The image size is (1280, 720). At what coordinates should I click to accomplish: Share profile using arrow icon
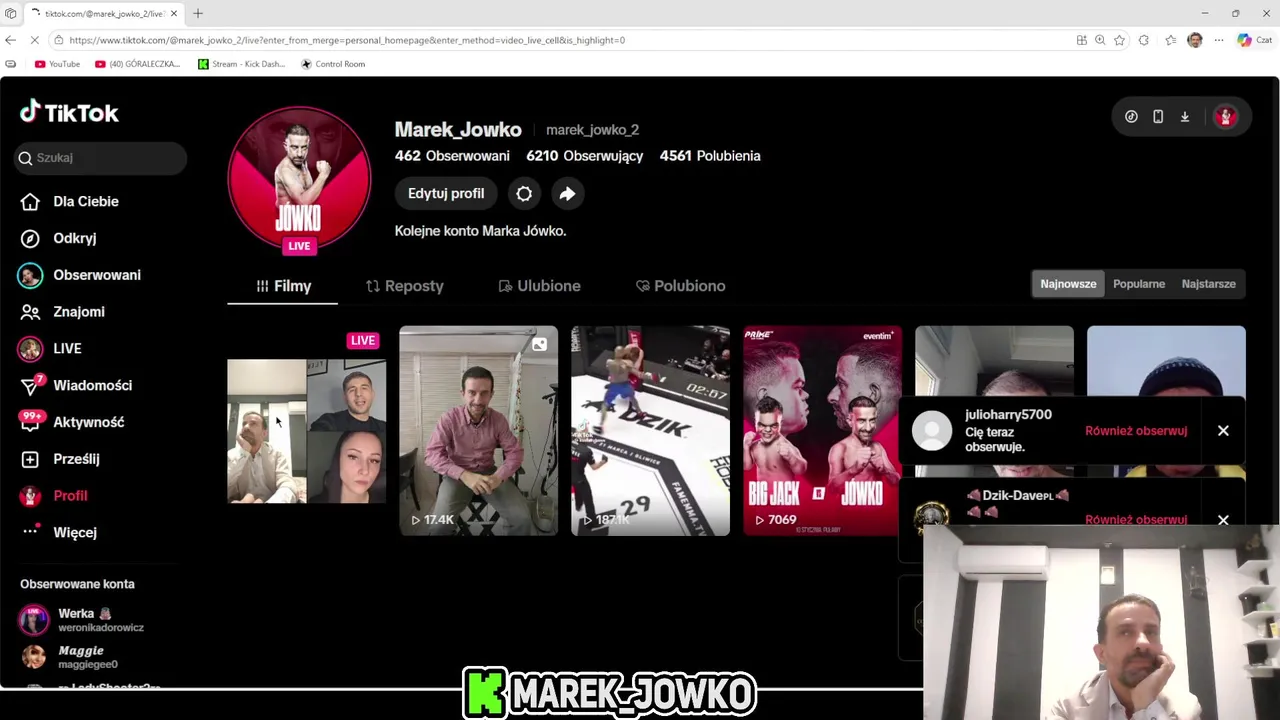coord(567,194)
